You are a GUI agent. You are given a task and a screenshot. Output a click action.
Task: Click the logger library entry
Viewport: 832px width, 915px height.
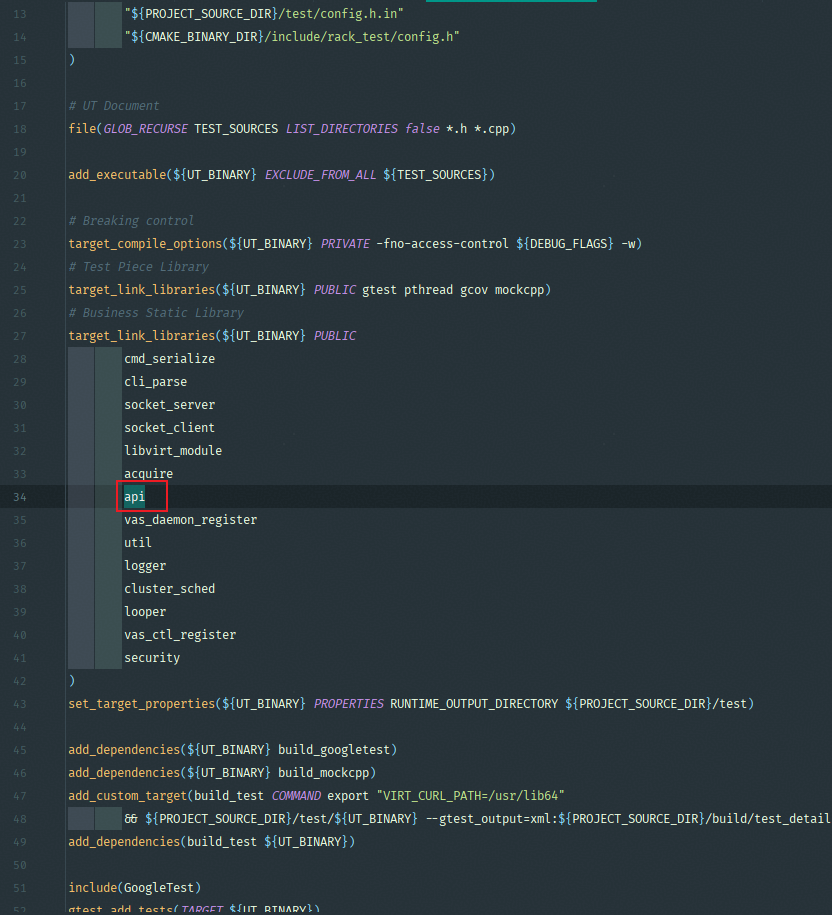click(145, 566)
